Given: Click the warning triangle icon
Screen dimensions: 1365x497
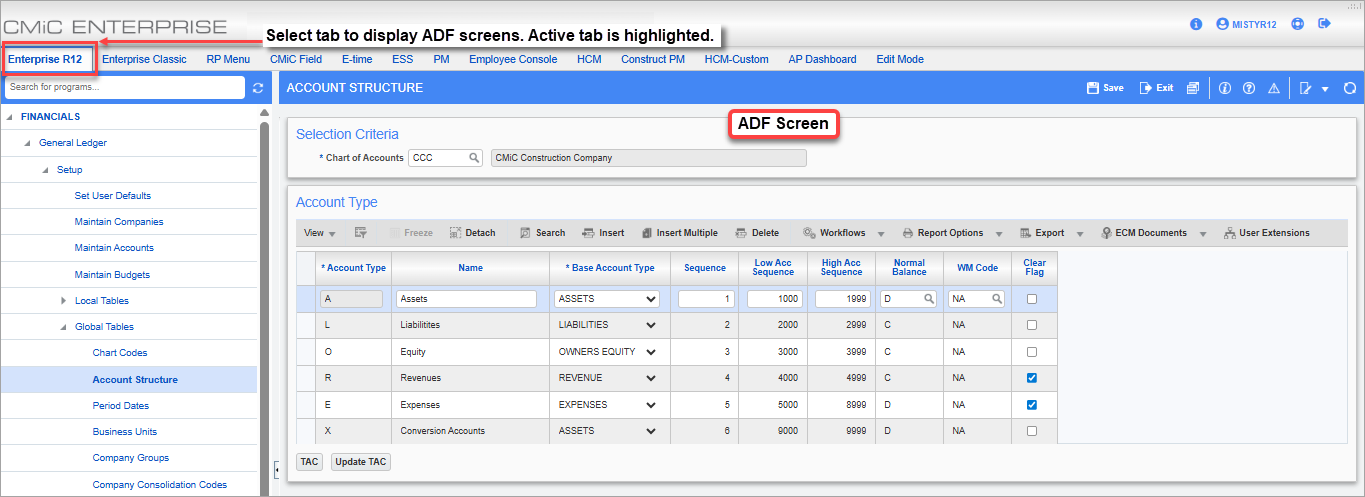Looking at the screenshot, I should click(1274, 88).
